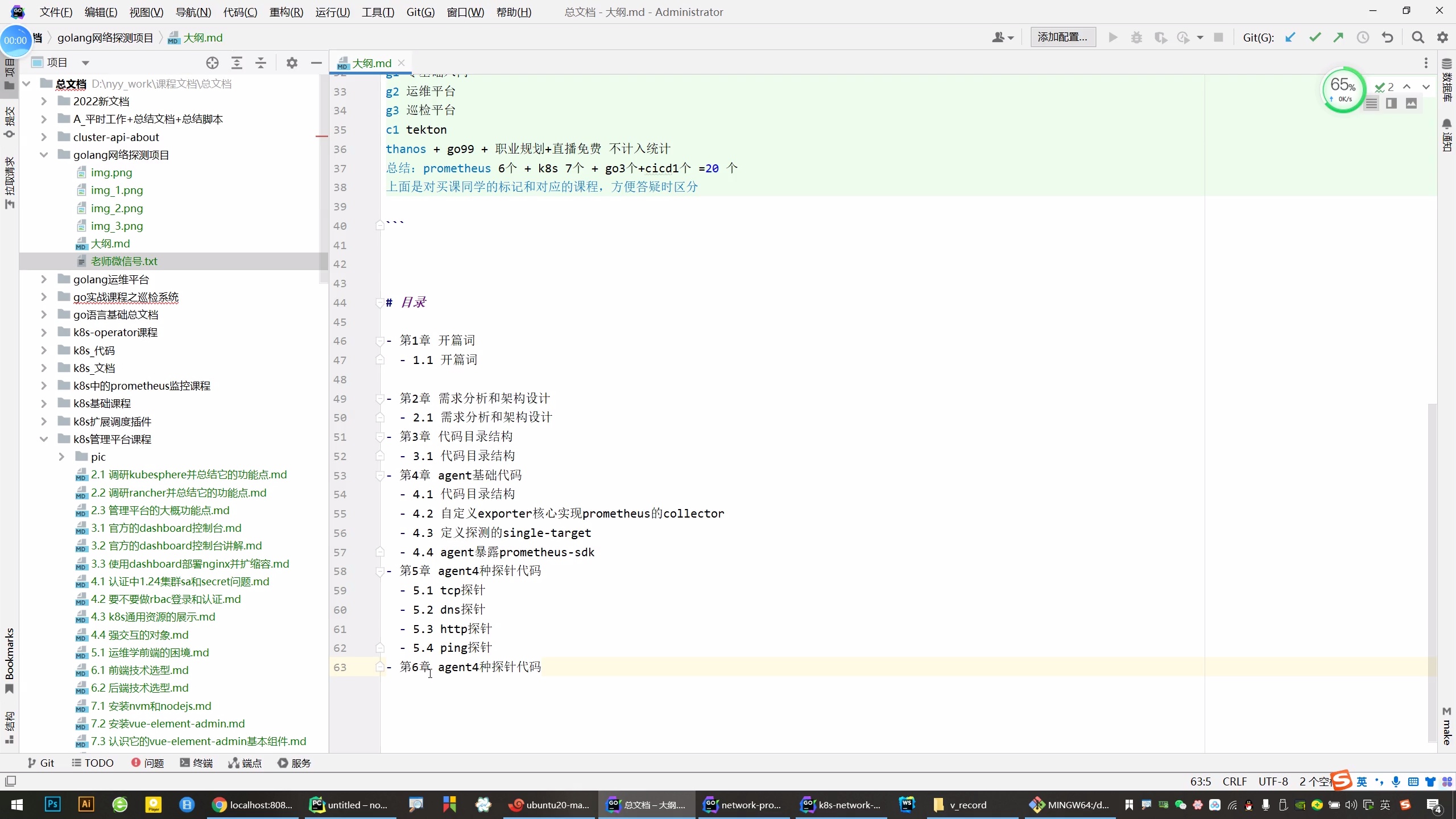The image size is (1456, 819).
Task: Open the 终端 tool window tab
Action: pyautogui.click(x=196, y=763)
